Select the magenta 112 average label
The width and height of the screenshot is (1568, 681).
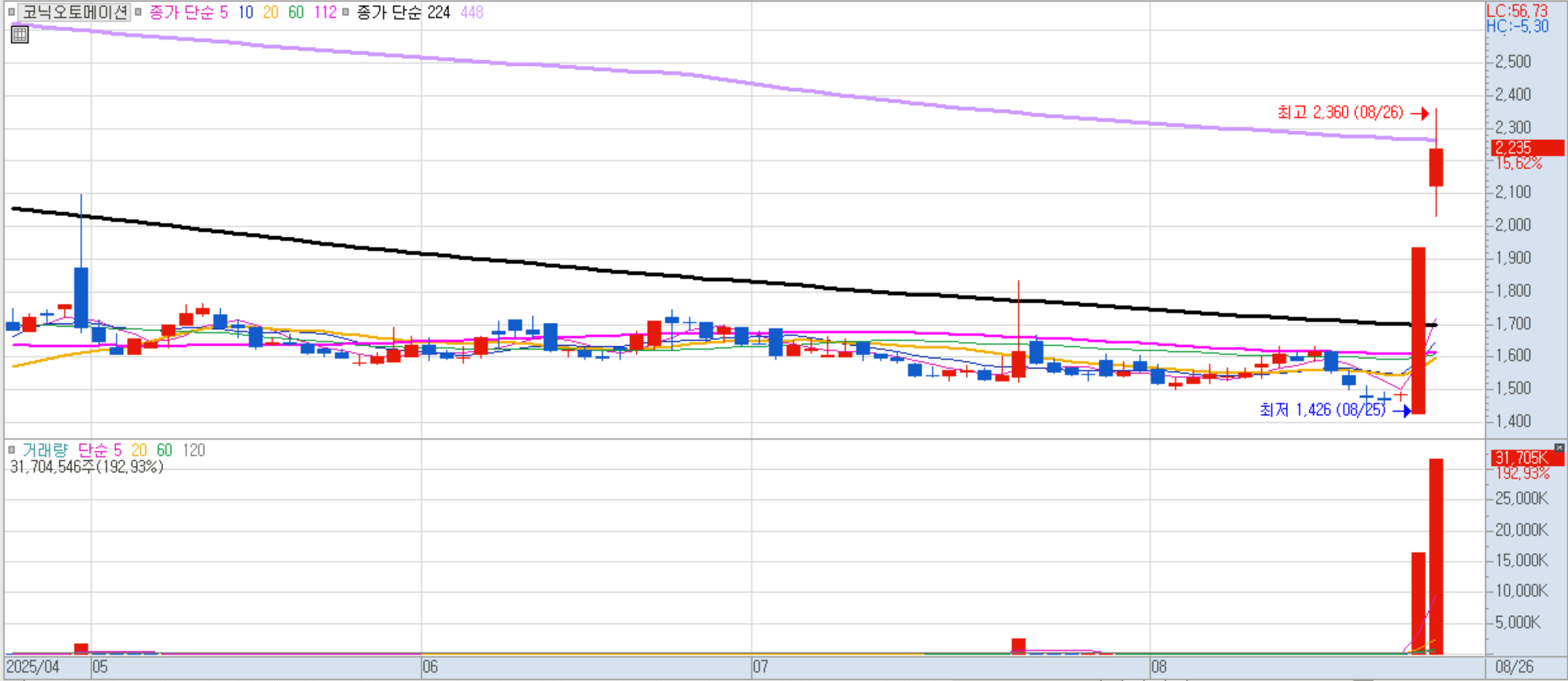point(325,13)
